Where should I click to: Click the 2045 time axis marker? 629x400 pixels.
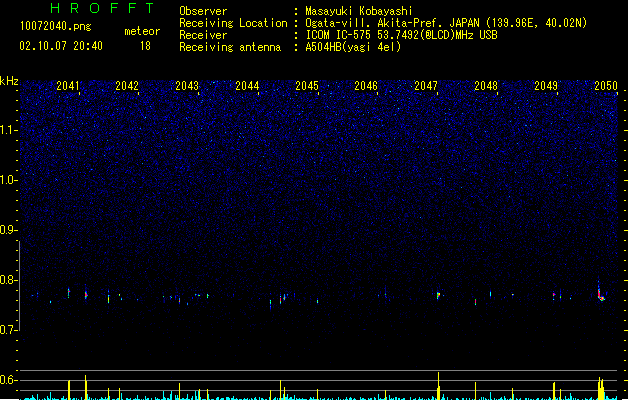coord(307,86)
